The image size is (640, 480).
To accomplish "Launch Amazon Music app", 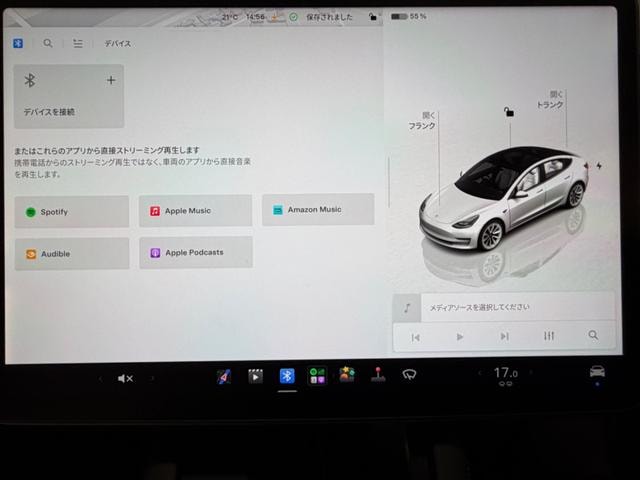I will click(318, 209).
